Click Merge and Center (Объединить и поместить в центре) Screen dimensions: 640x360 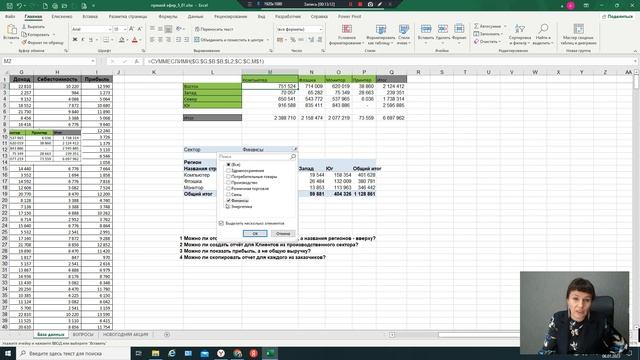229,40
